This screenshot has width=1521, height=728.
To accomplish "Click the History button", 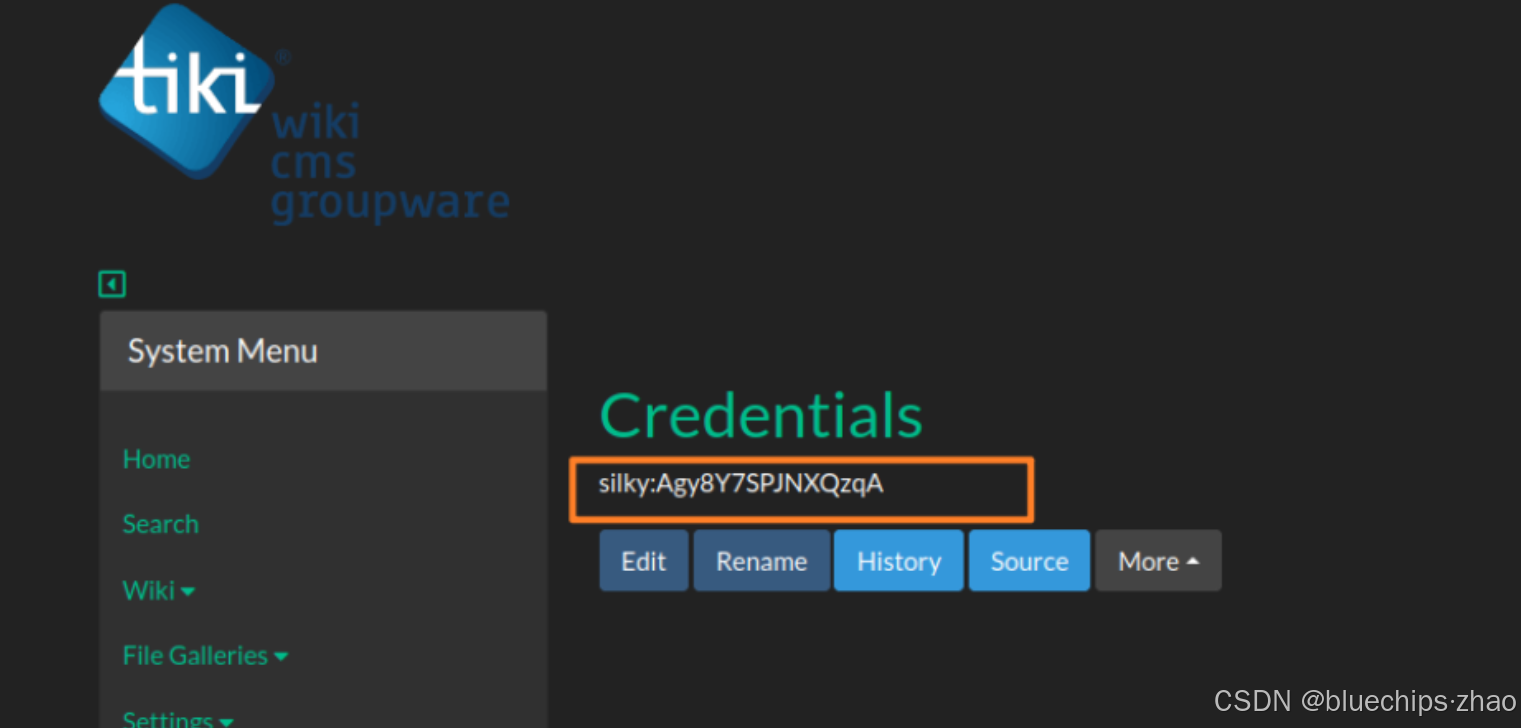I will (x=897, y=560).
